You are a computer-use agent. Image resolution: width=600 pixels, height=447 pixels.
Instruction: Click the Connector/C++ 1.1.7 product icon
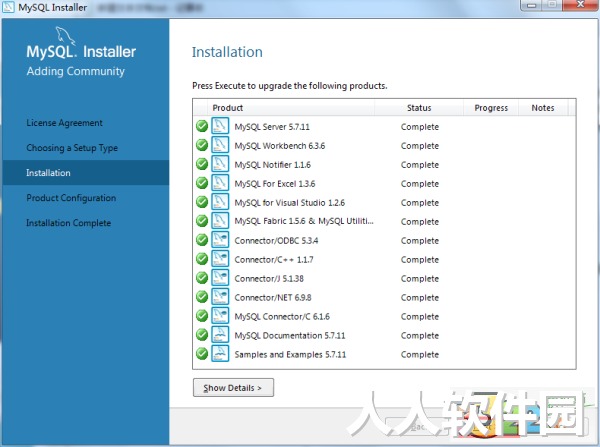pos(220,258)
